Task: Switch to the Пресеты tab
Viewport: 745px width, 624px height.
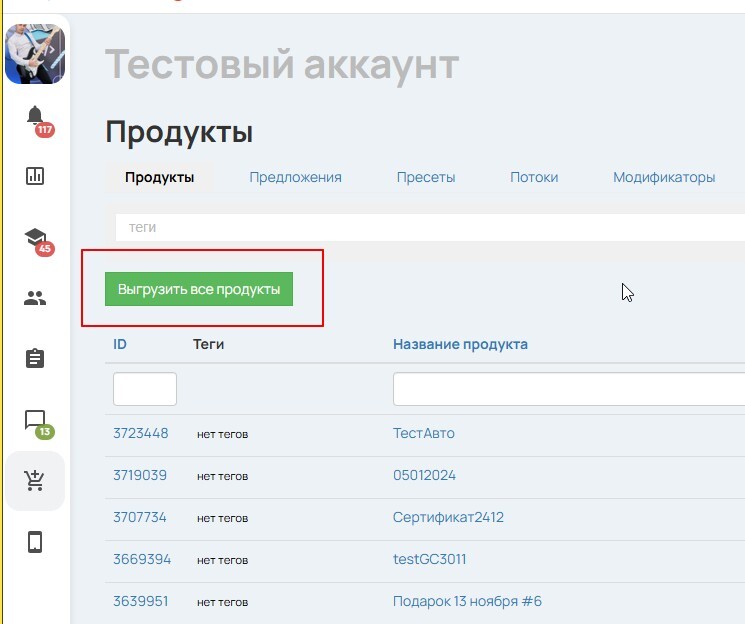Action: tap(425, 177)
